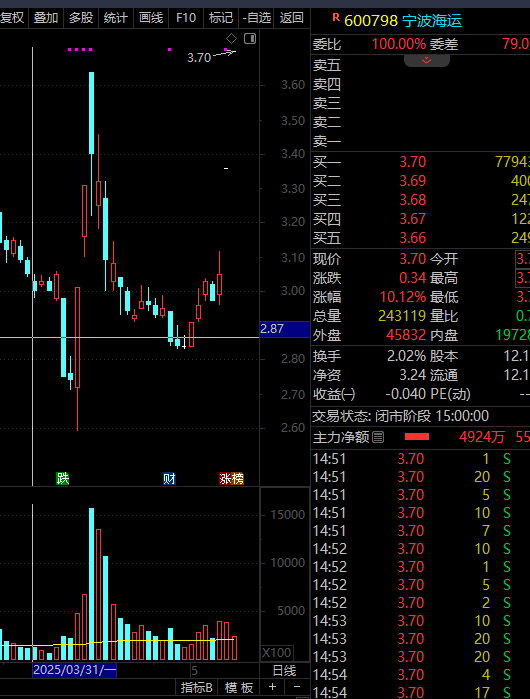530x699 pixels.
Task: Zoom in chart with plus button
Action: (x=272, y=687)
